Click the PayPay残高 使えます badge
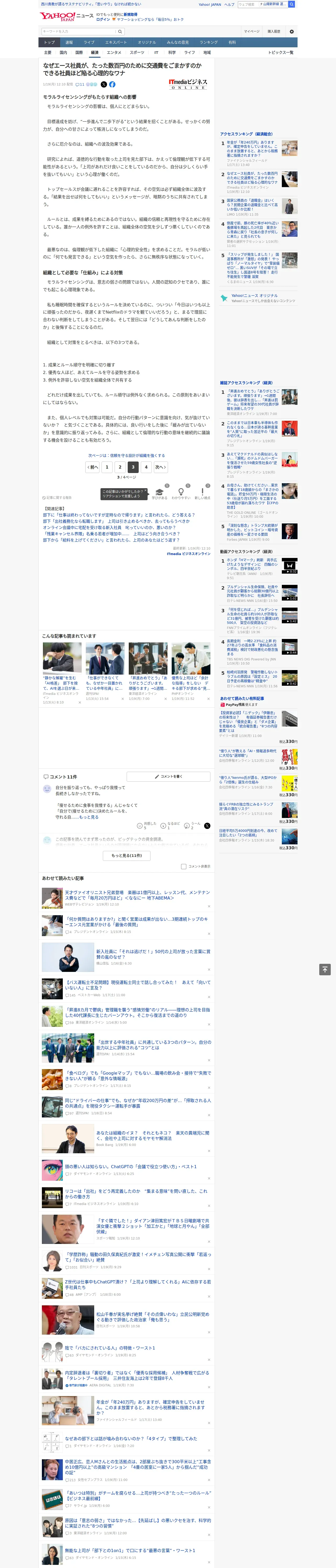336x1568 pixels. [x=239, y=705]
